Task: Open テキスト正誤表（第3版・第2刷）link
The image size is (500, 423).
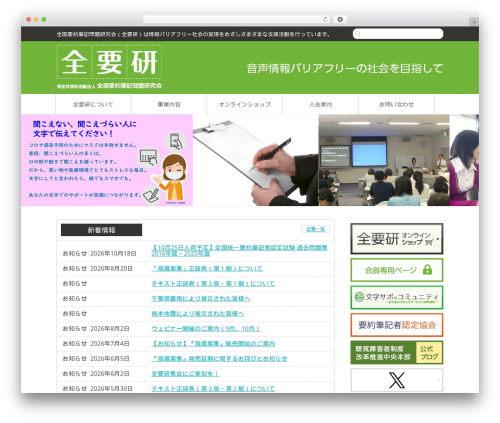Action: pyautogui.click(x=213, y=389)
